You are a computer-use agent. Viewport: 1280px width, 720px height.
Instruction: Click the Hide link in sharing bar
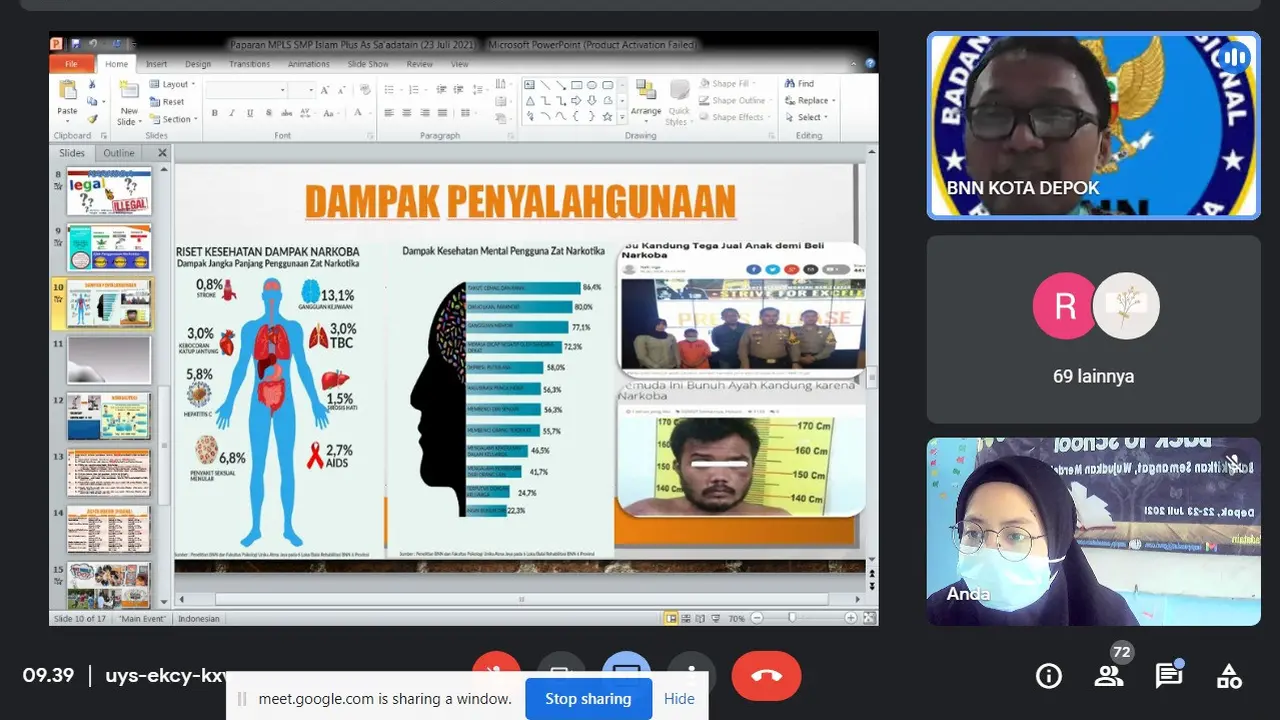tap(679, 699)
